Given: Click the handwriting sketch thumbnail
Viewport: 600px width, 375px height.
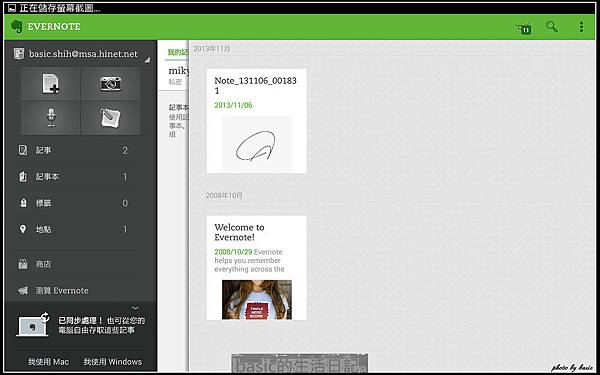Looking at the screenshot, I should pos(257,144).
